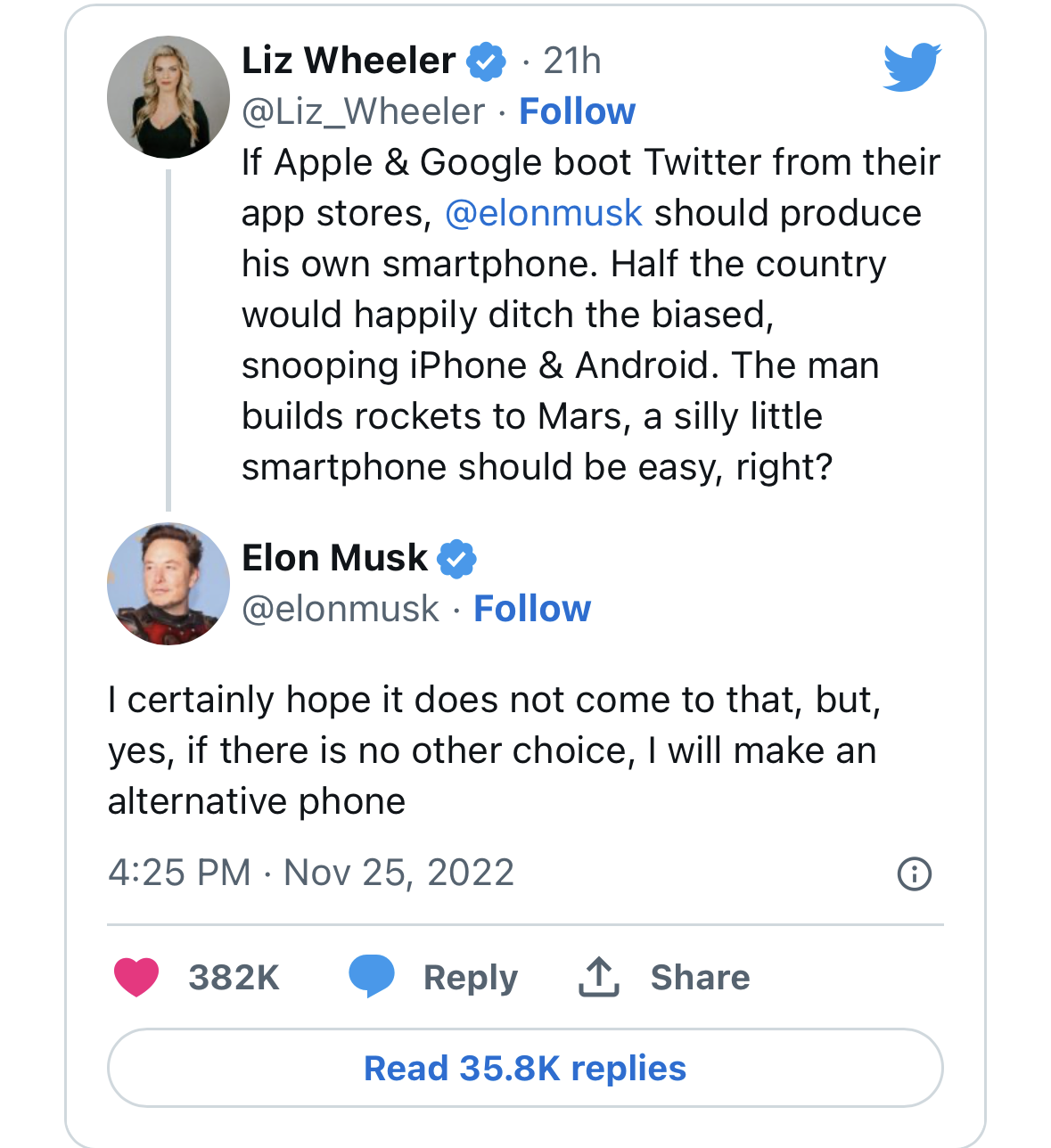
Task: Open the @elonmusk mention in tweet
Action: click(543, 213)
